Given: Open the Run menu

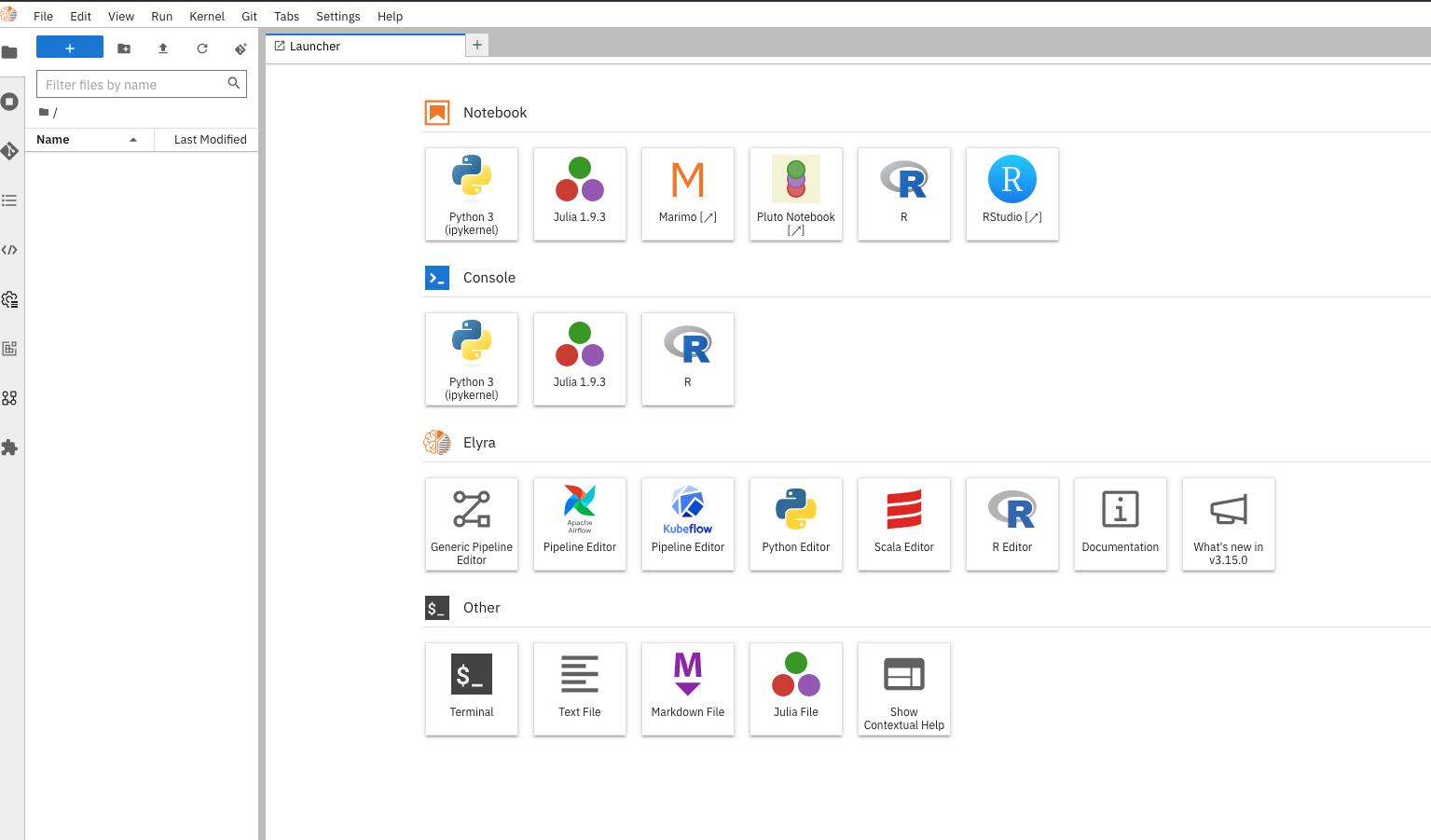Looking at the screenshot, I should (162, 16).
